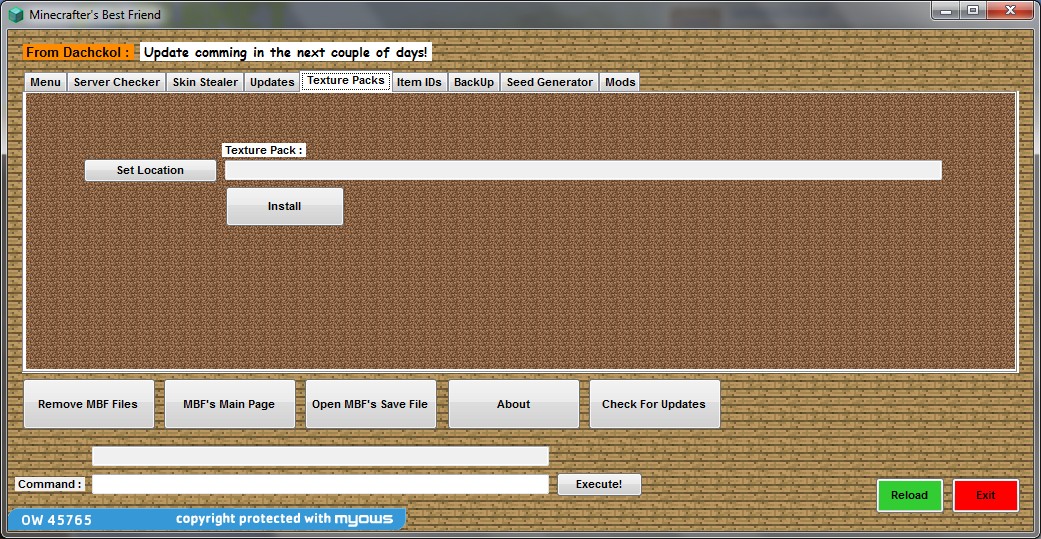Click the Minecraft block title bar icon

pos(16,14)
